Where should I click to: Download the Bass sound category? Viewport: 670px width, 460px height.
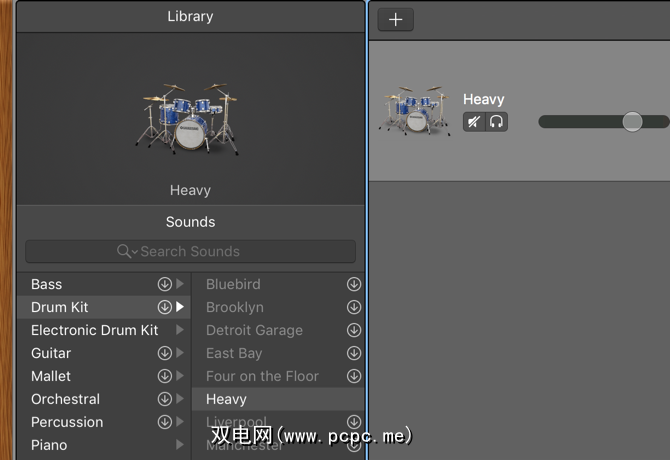coord(164,285)
